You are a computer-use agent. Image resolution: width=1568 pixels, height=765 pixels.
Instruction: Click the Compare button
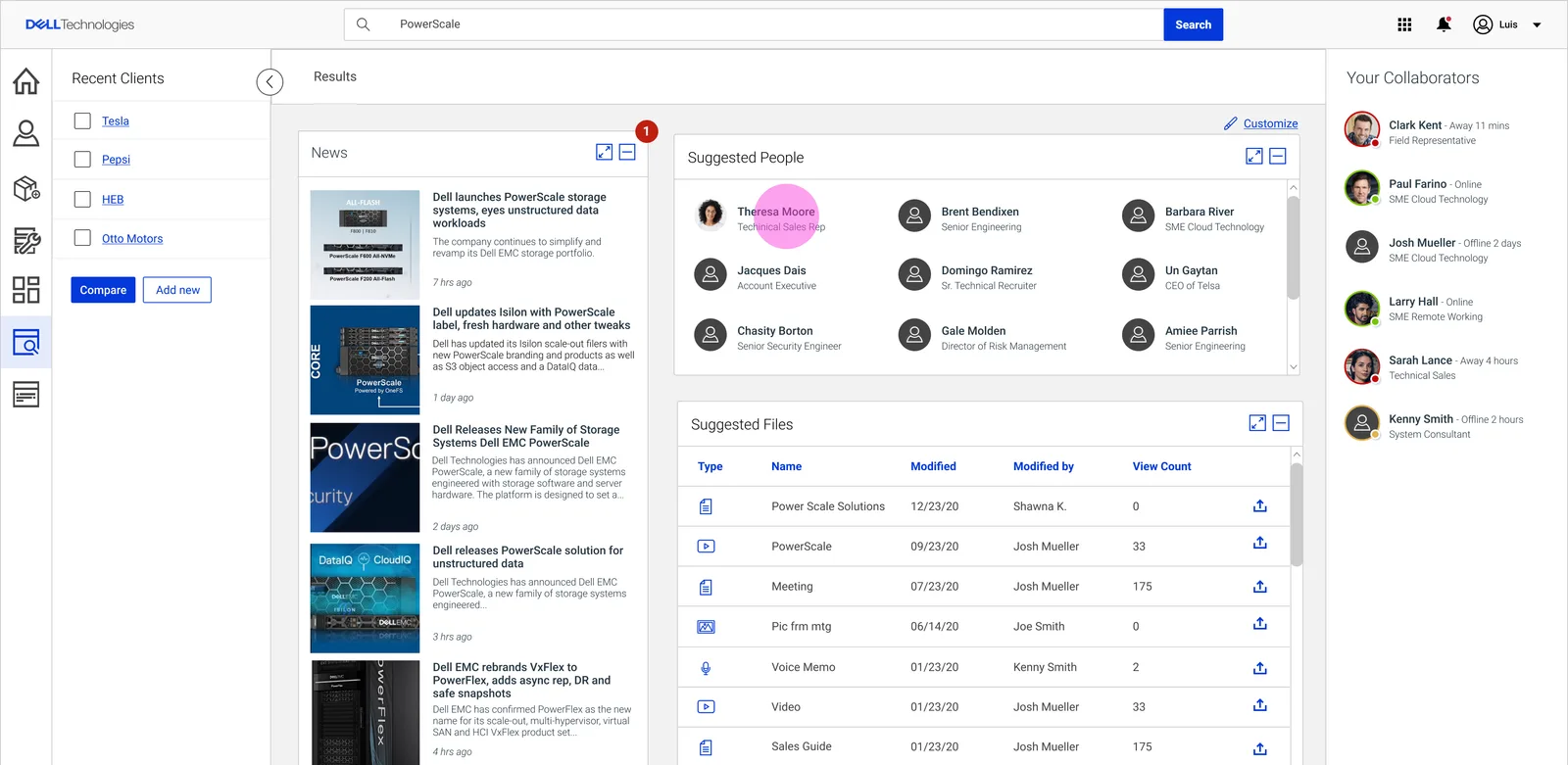pyautogui.click(x=103, y=290)
